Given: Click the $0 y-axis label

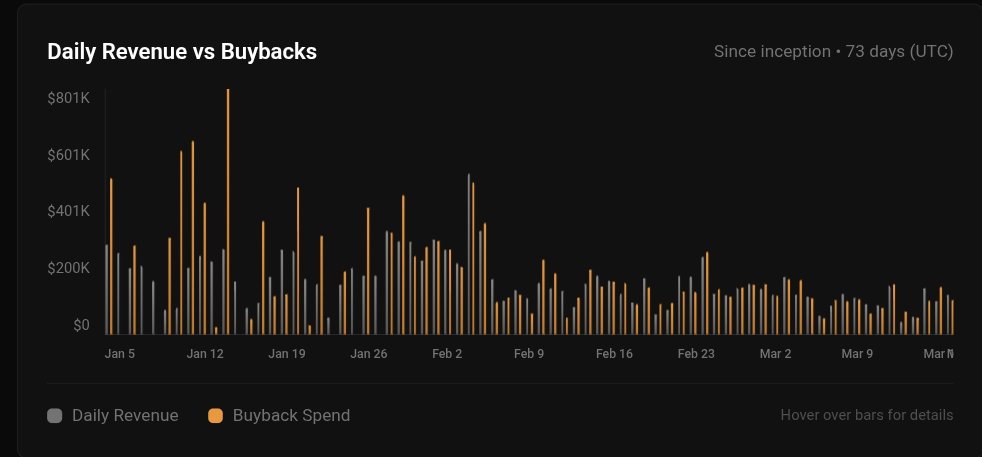Looking at the screenshot, I should click(x=81, y=326).
